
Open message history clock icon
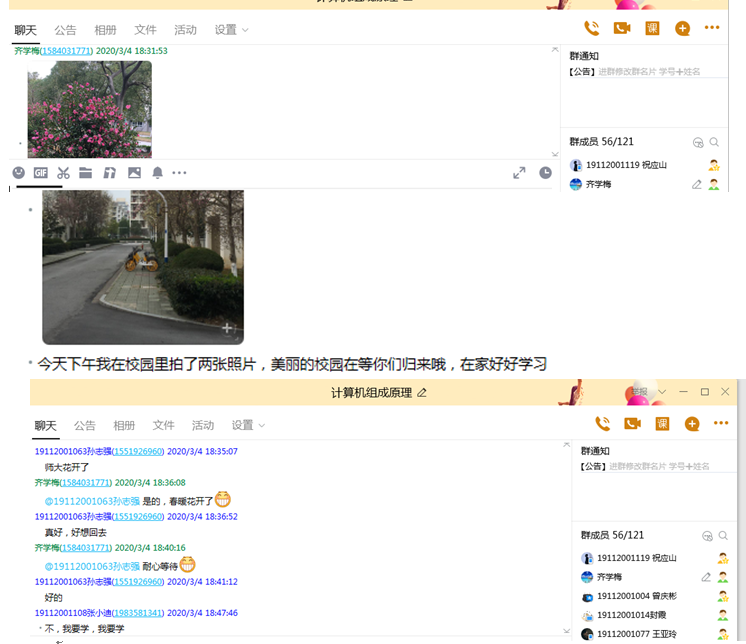point(545,173)
